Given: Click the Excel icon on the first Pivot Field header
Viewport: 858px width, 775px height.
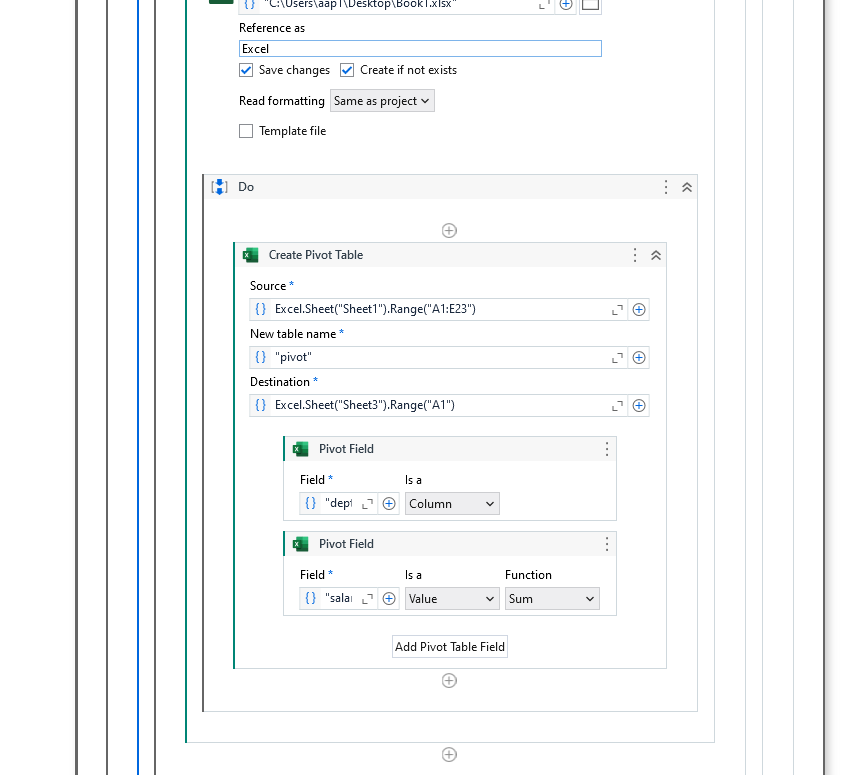Looking at the screenshot, I should (x=301, y=449).
